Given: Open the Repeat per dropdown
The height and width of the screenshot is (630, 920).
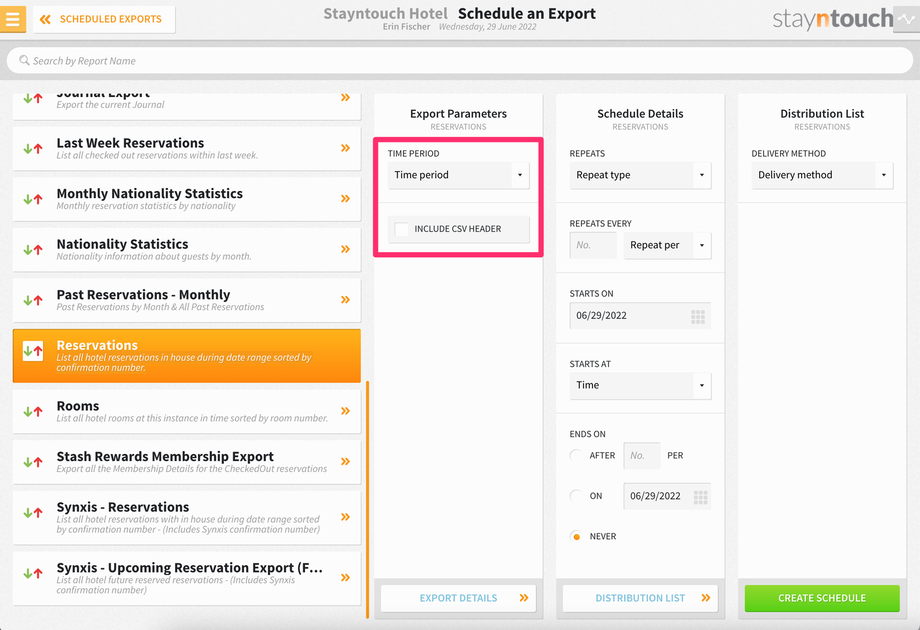Looking at the screenshot, I should [x=667, y=245].
